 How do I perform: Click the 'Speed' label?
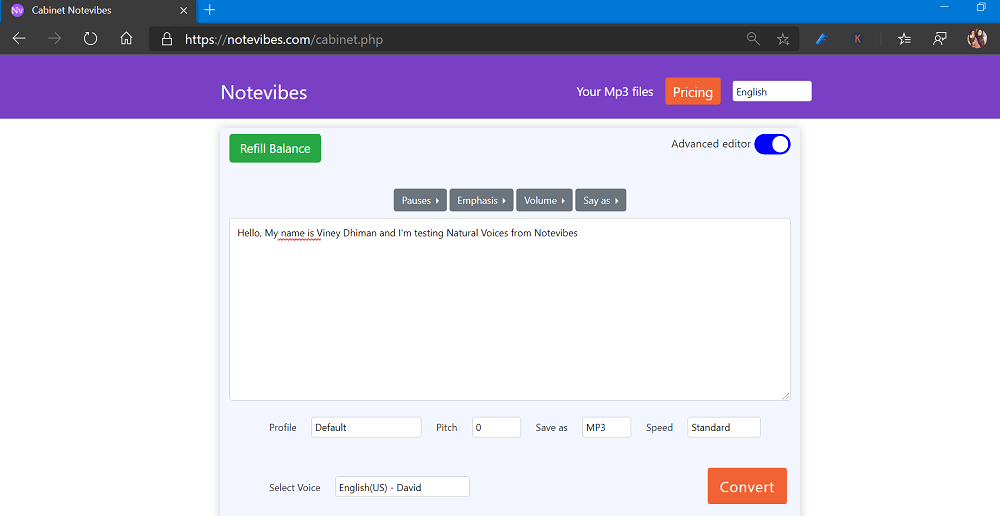click(x=659, y=427)
